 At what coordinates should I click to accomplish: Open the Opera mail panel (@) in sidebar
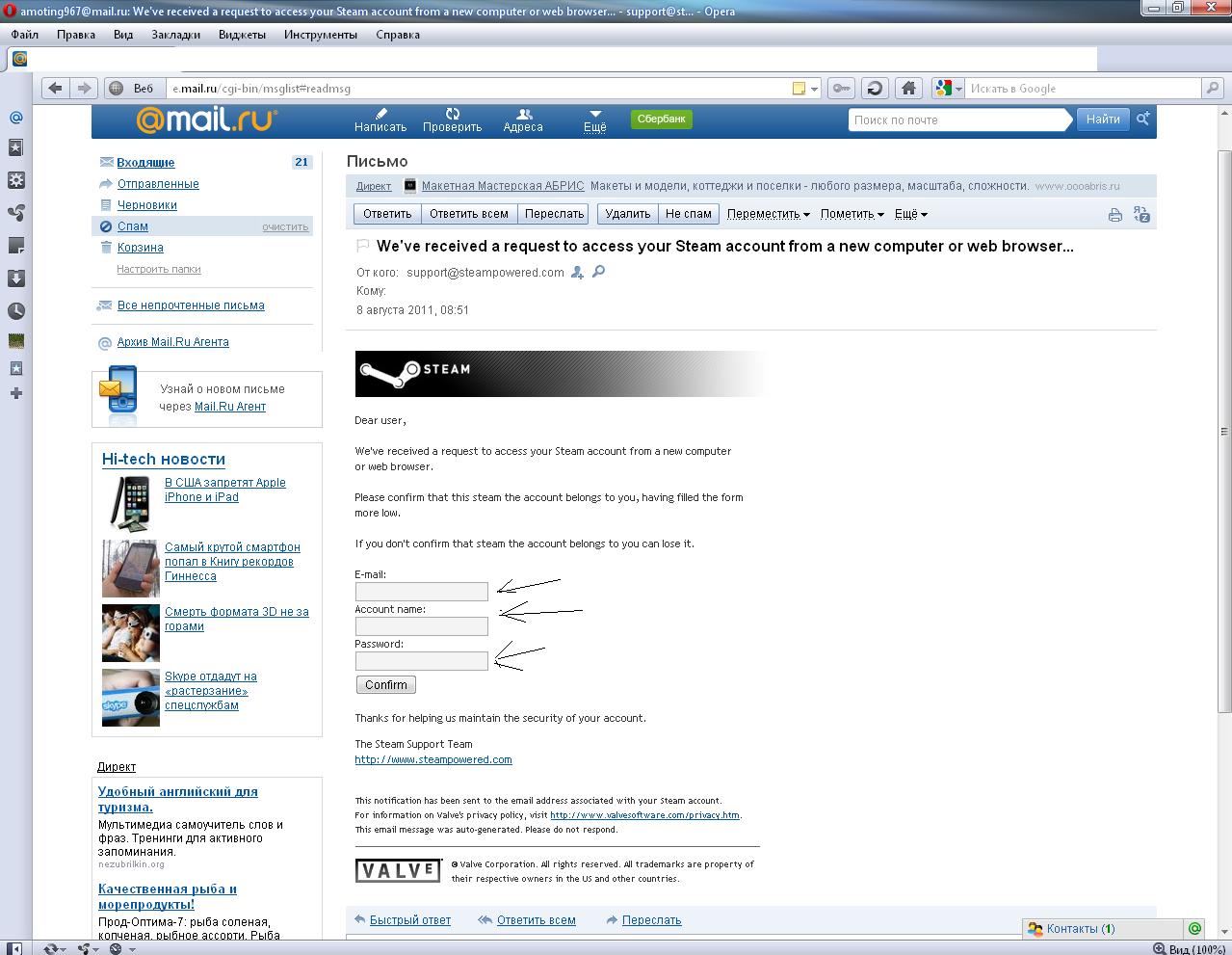15,118
